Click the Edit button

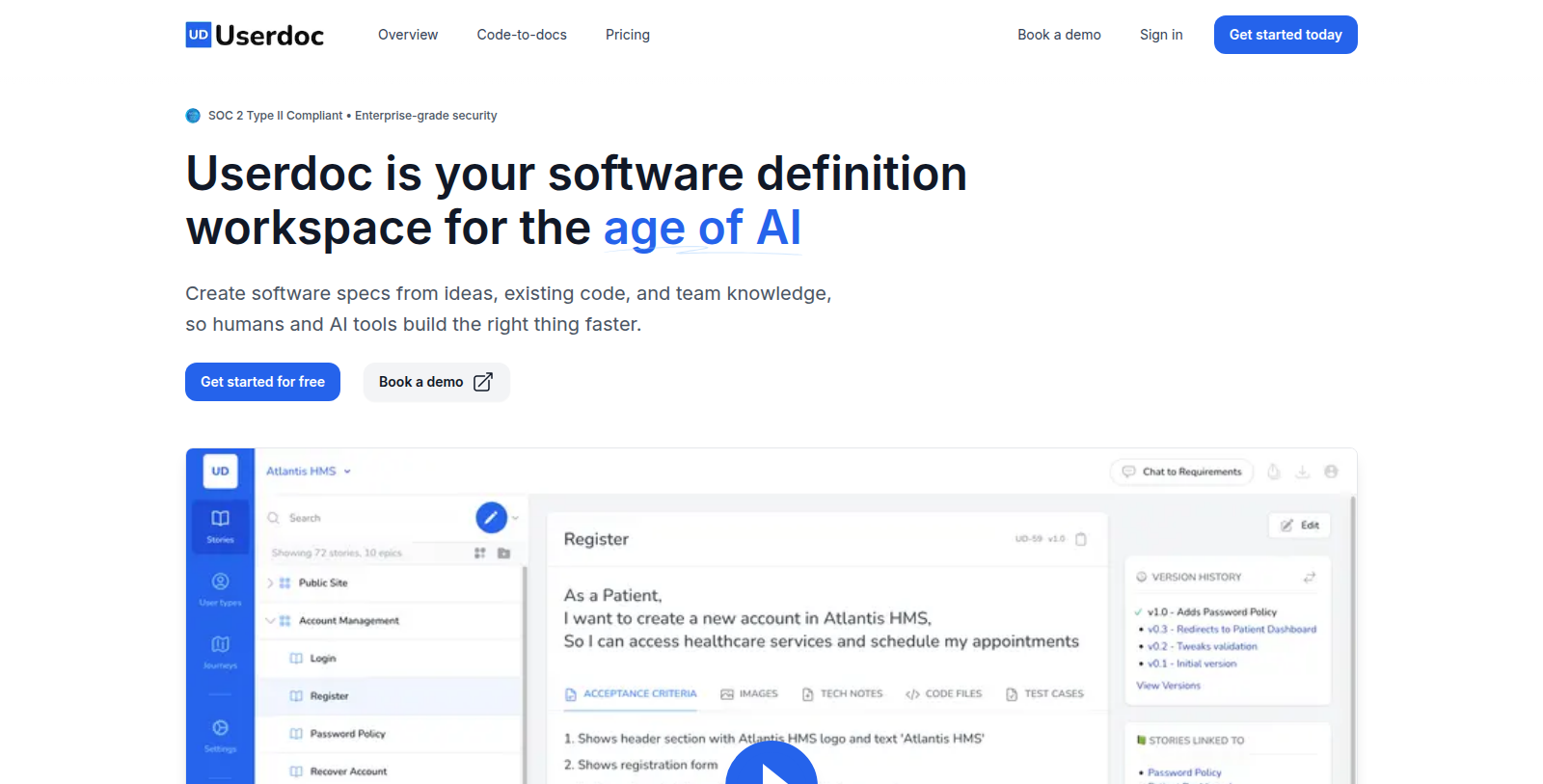(x=1299, y=526)
